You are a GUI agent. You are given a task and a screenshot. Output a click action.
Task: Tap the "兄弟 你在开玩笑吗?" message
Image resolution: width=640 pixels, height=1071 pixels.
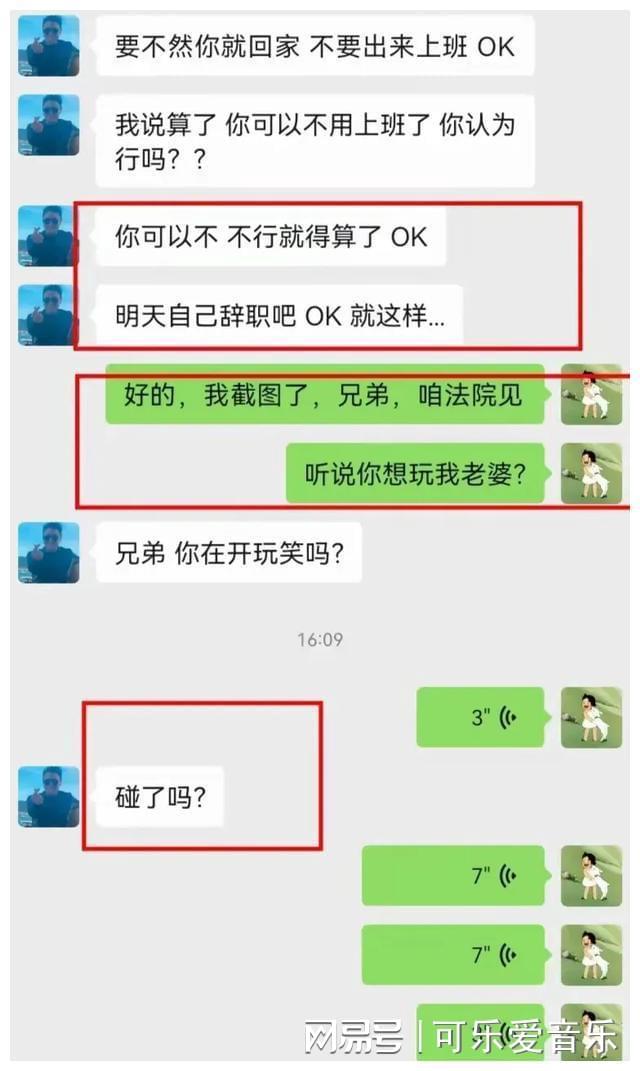pos(229,553)
